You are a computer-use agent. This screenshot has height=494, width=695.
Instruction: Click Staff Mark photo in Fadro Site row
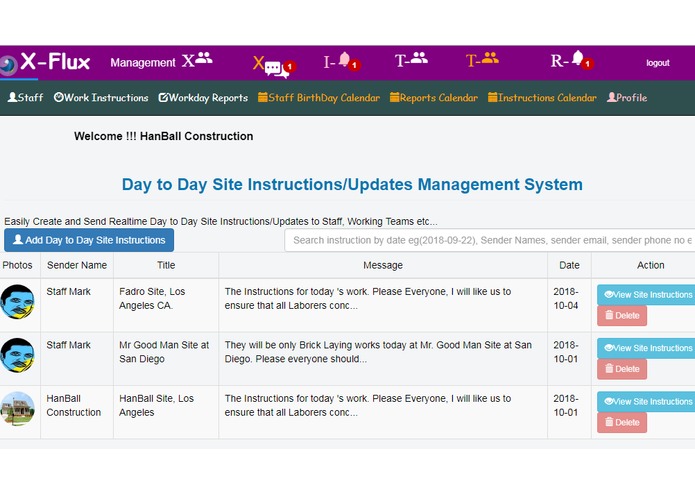[x=17, y=302]
